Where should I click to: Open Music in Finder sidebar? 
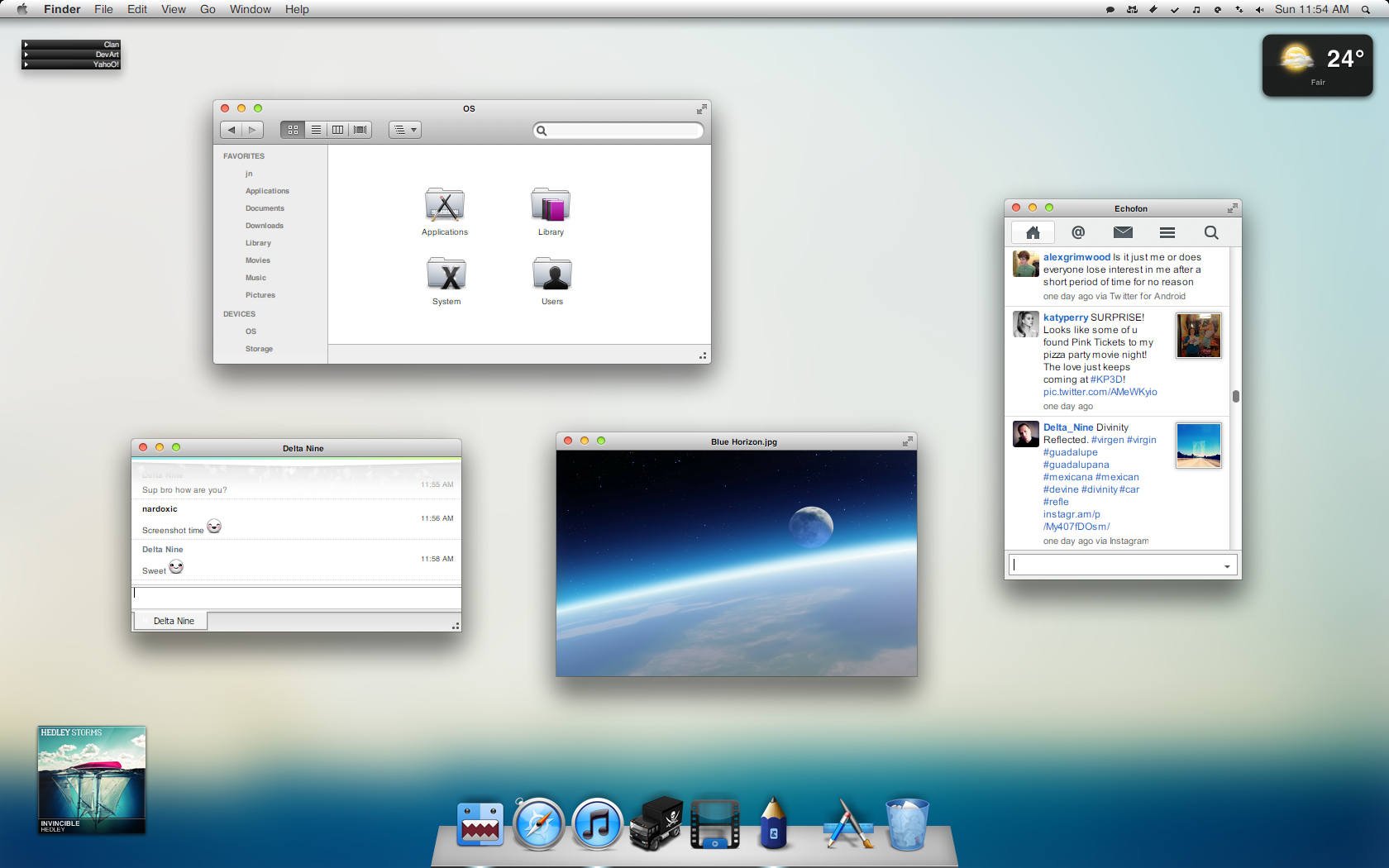tap(255, 278)
